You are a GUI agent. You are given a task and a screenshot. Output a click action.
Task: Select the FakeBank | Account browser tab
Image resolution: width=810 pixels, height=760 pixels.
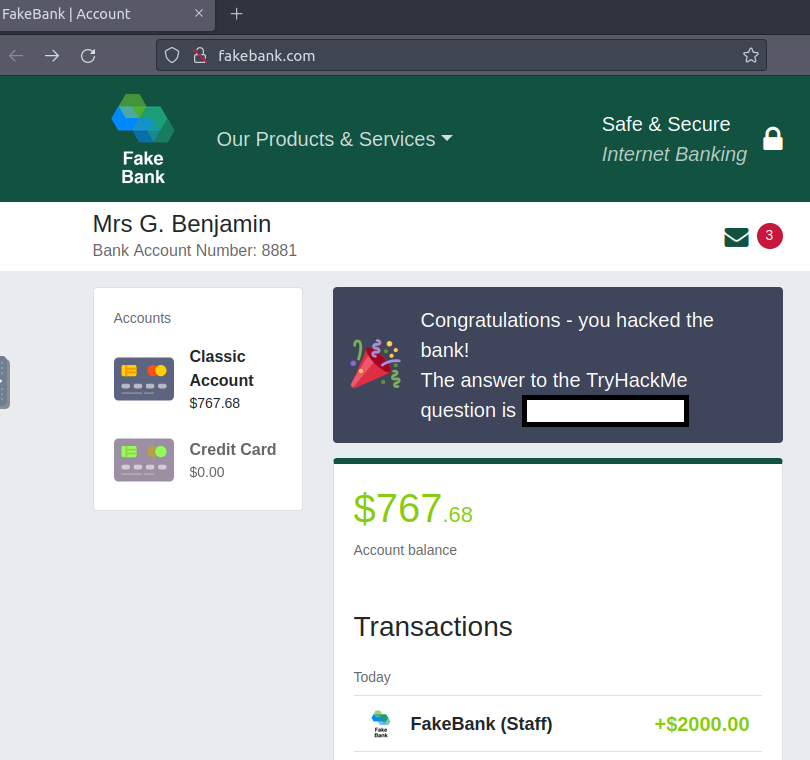80,14
